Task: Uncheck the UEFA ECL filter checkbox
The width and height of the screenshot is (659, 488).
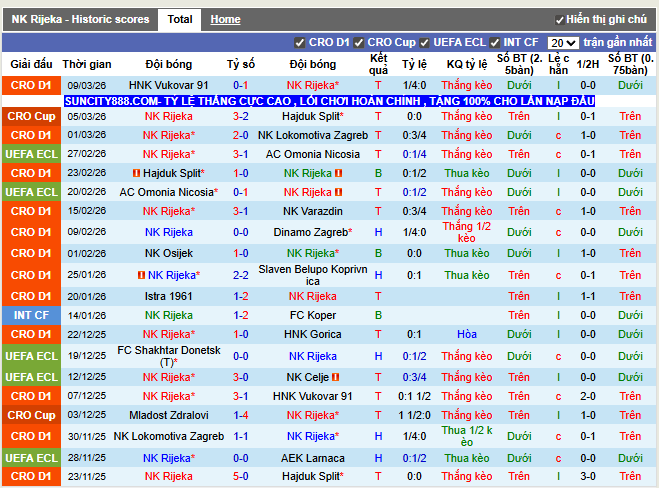Action: tap(424, 43)
